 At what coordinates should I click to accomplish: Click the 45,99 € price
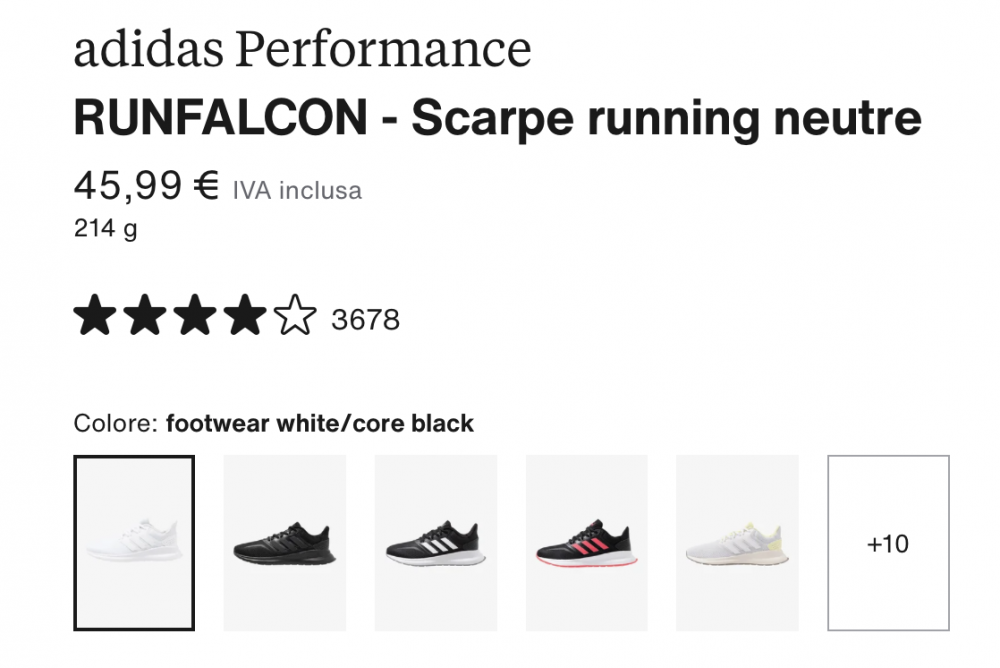tap(146, 185)
